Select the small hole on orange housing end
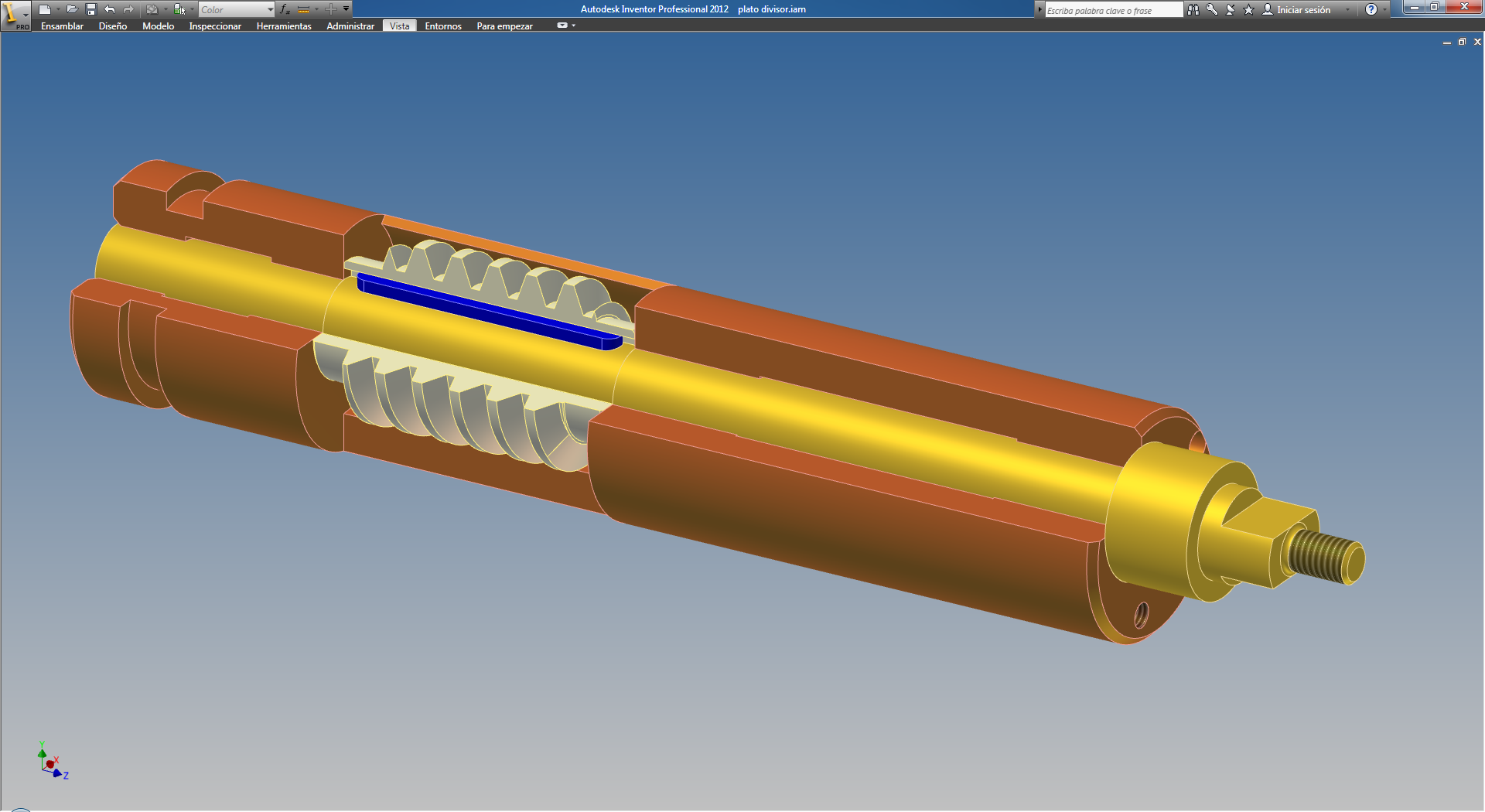The width and height of the screenshot is (1485, 812). click(1142, 616)
